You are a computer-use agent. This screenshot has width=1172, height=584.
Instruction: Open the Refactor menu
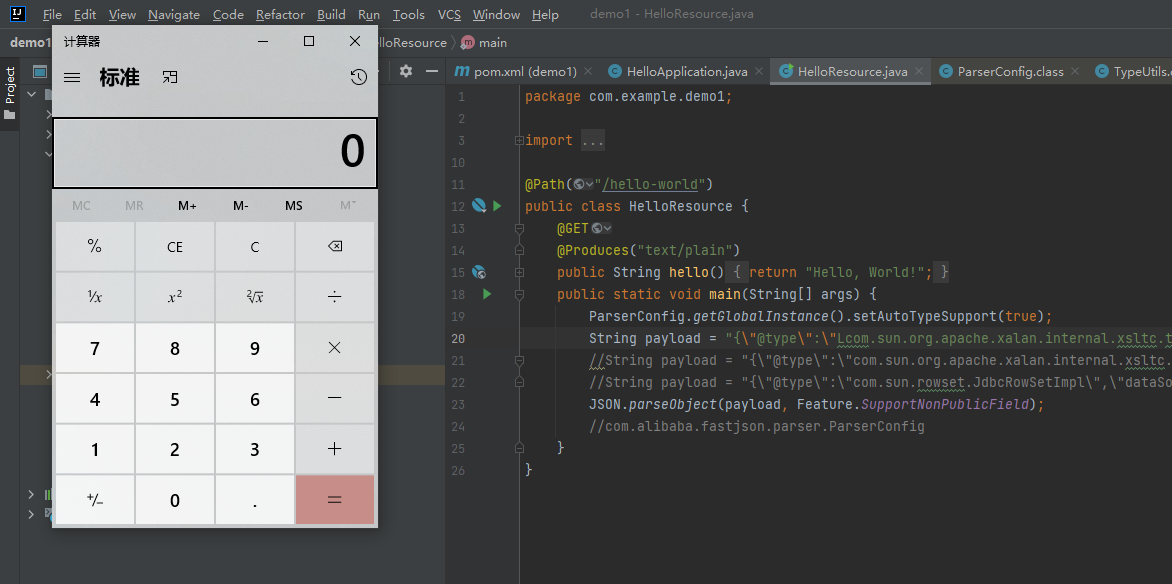280,14
